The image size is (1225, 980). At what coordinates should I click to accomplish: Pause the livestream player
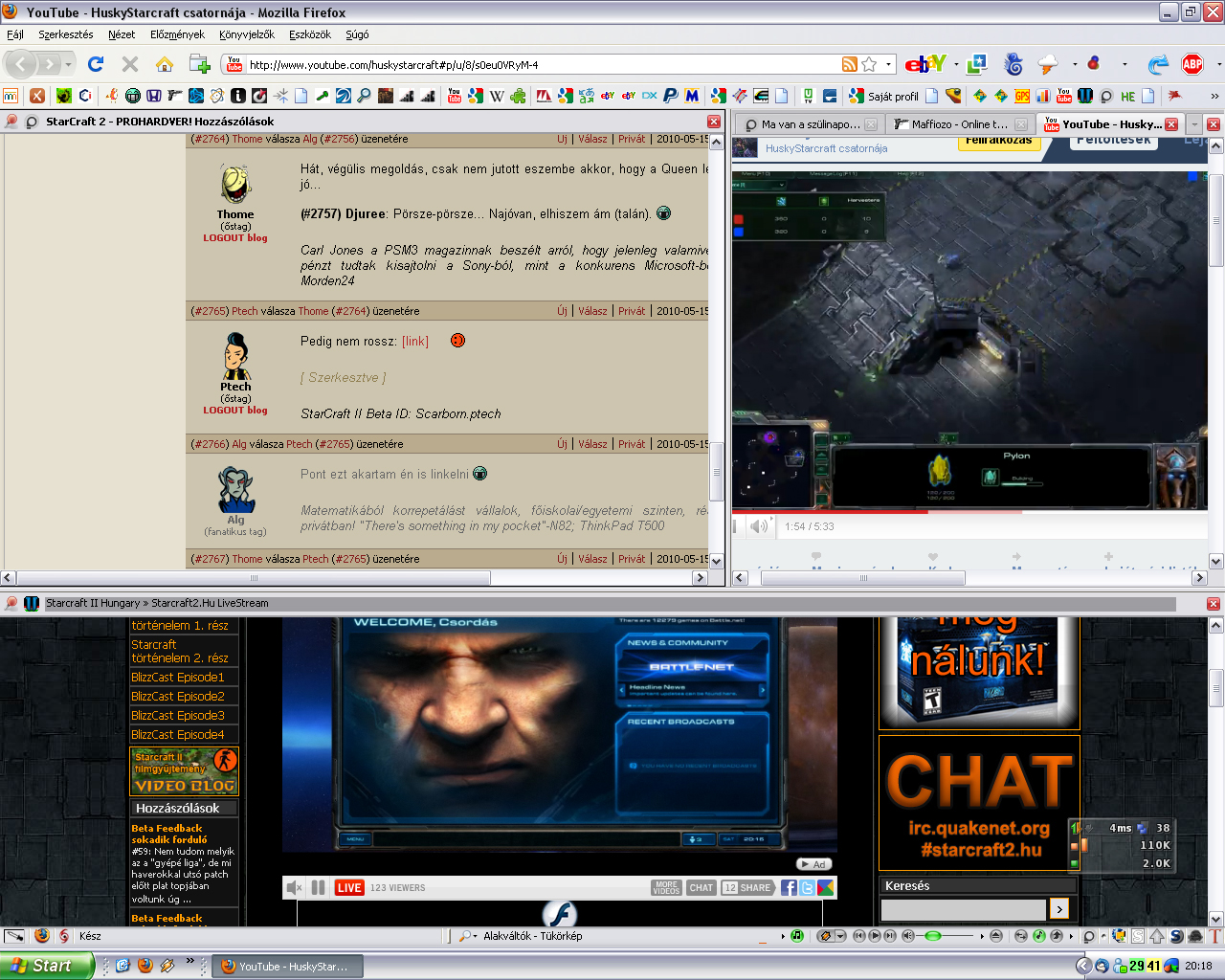pyautogui.click(x=319, y=887)
